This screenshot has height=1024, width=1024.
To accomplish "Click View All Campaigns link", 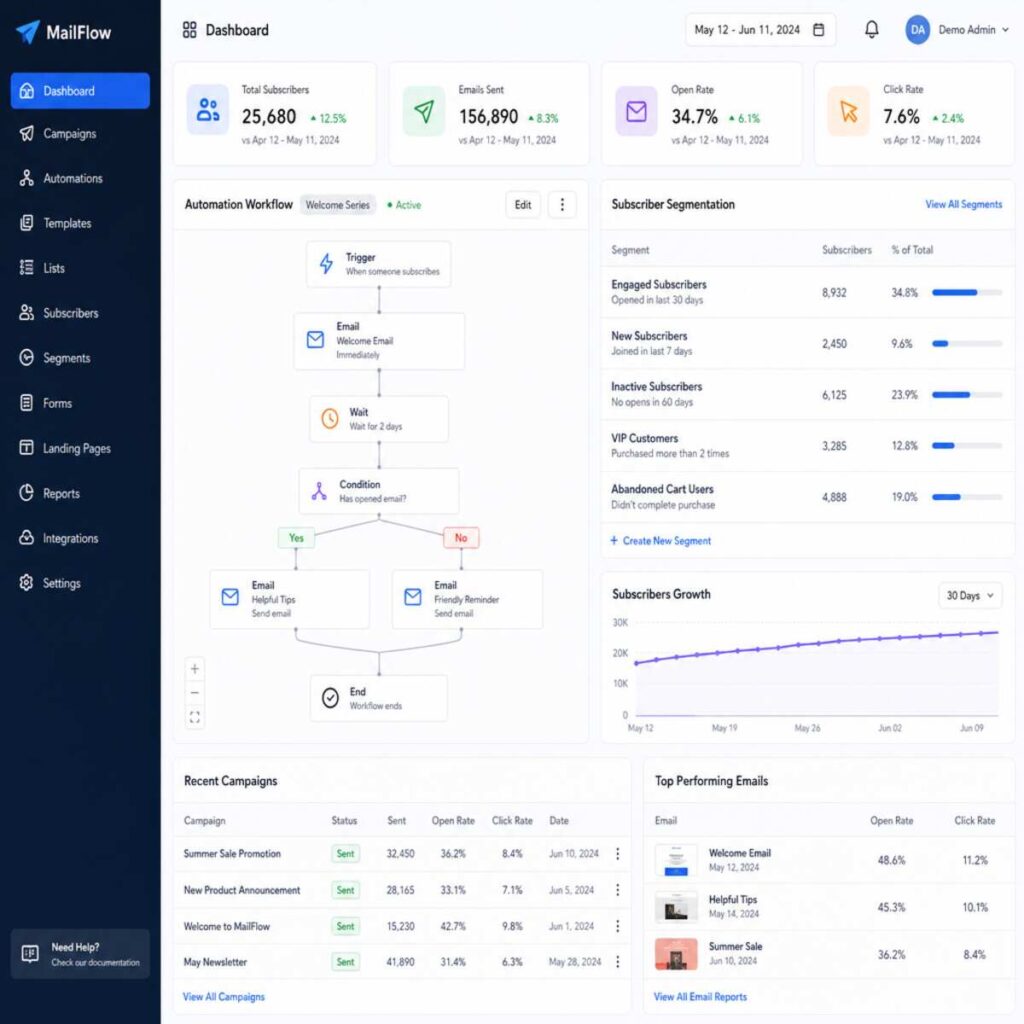I will tap(223, 997).
